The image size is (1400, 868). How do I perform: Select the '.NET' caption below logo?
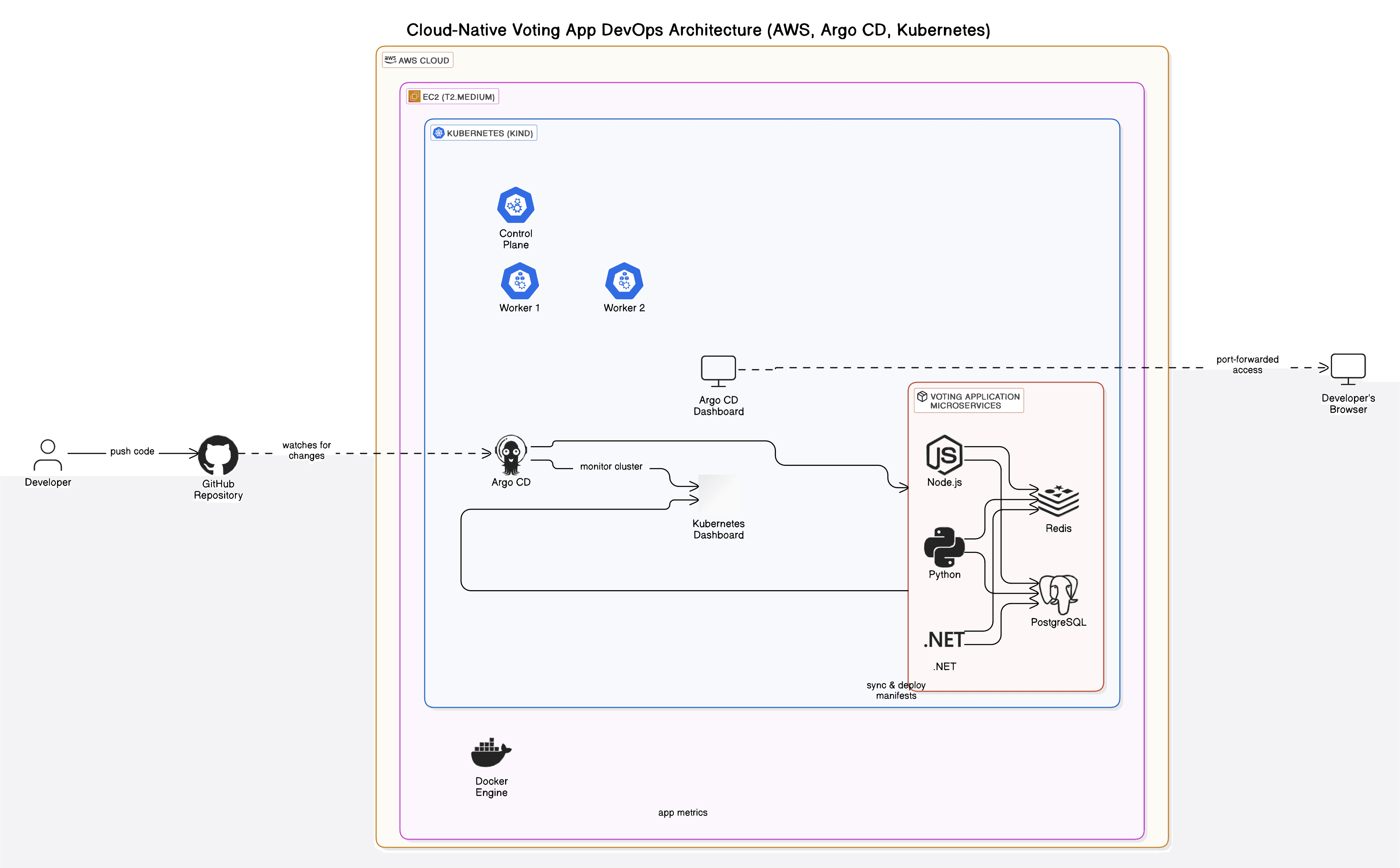coord(944,667)
